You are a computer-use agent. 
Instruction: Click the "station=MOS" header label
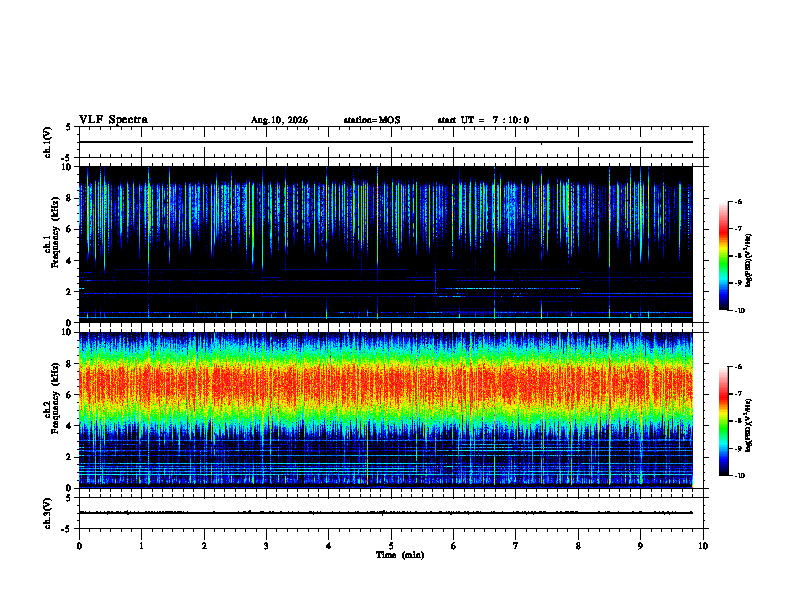[372, 120]
